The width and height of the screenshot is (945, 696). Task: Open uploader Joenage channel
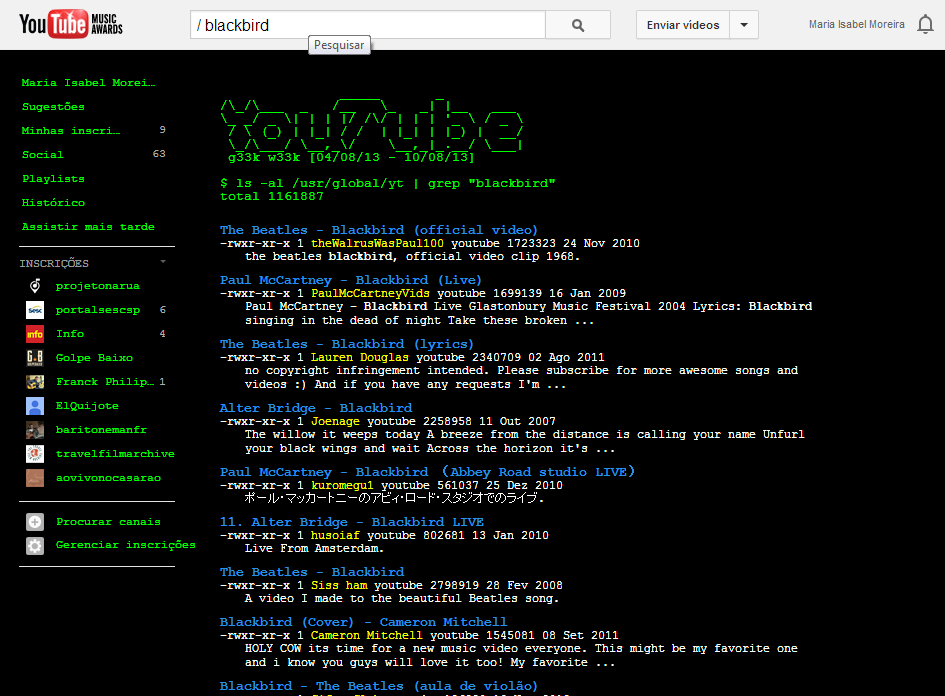coord(335,421)
